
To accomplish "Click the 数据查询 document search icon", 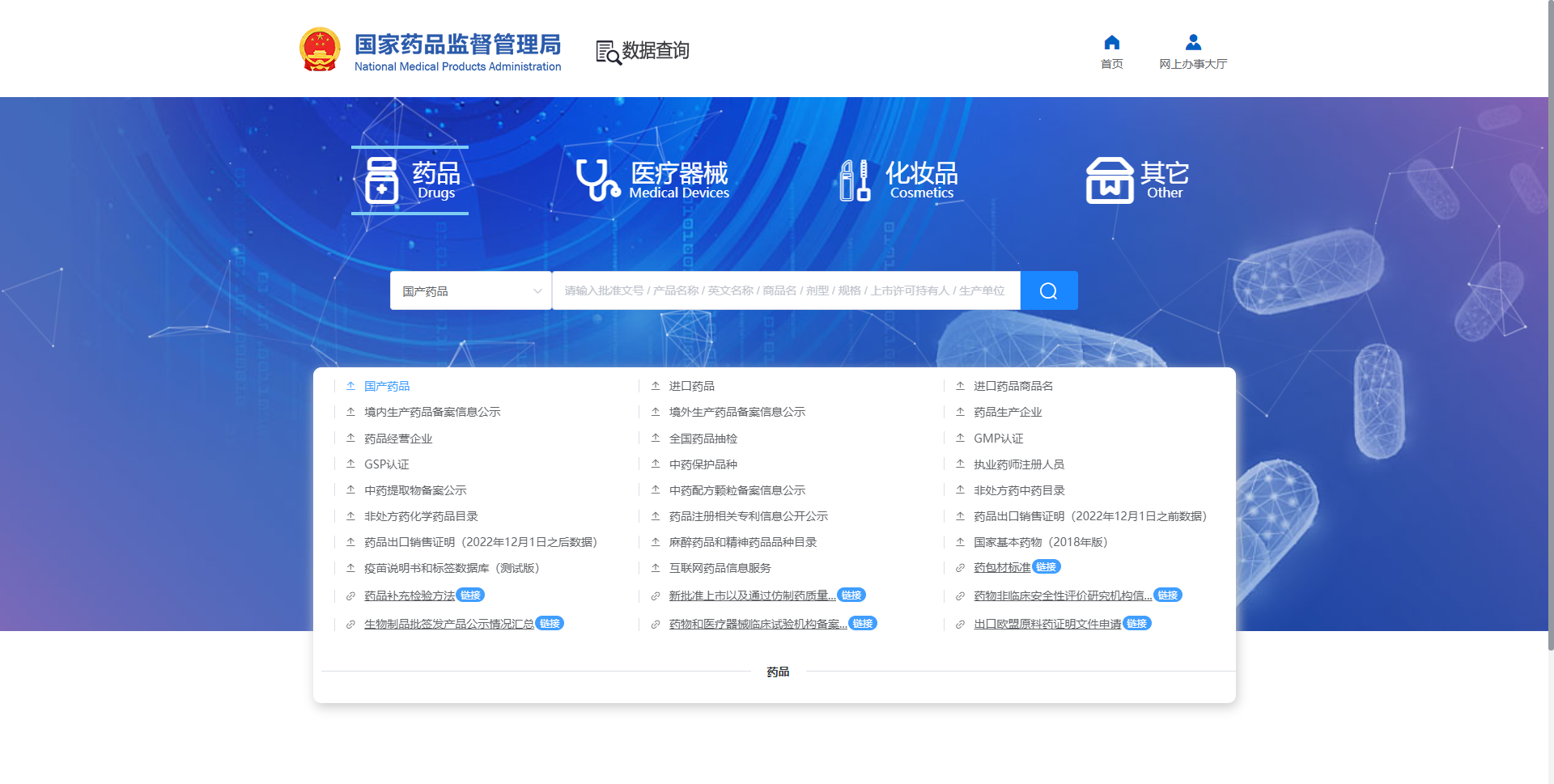I will tap(608, 52).
